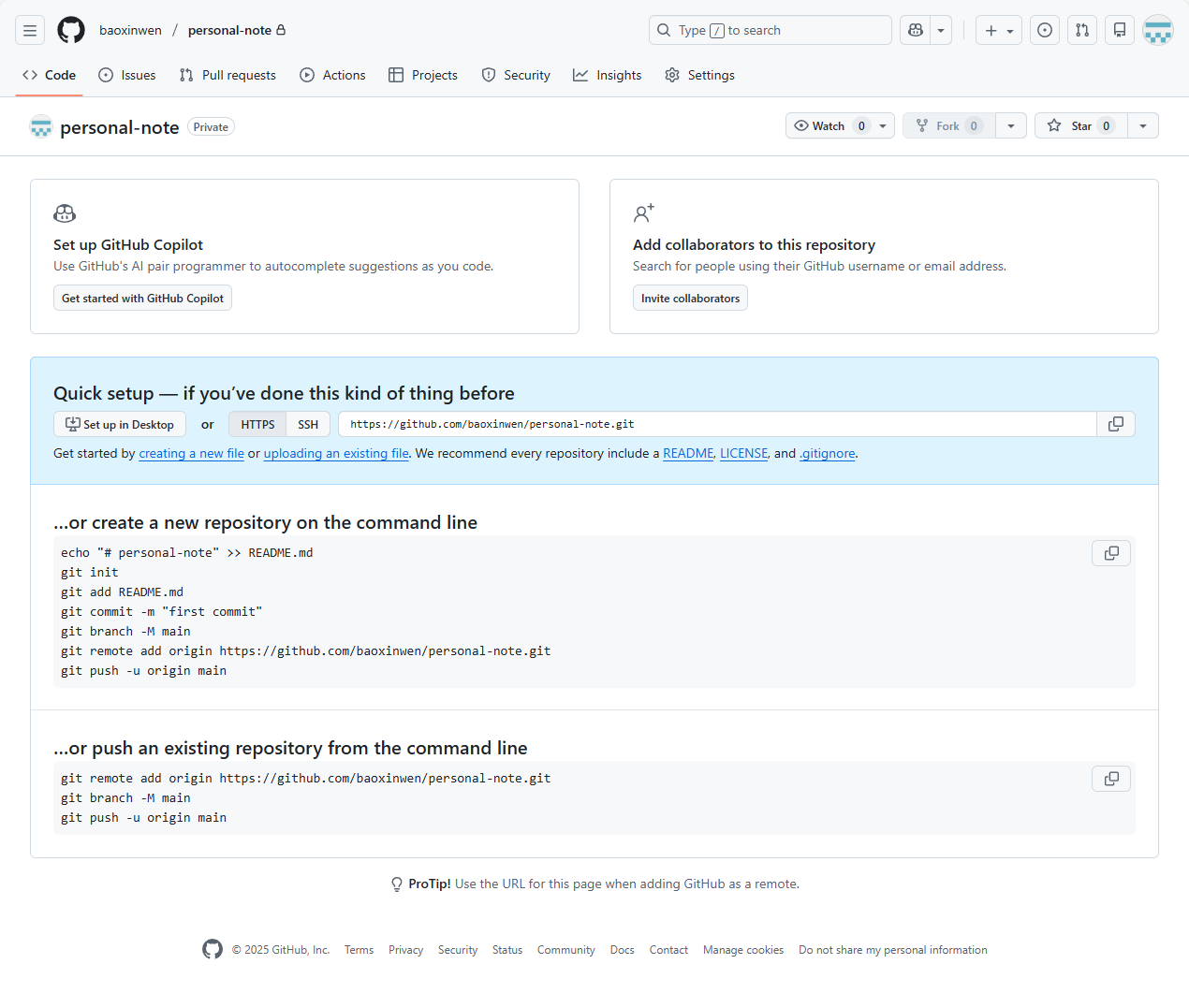Follow the 'creating a new file' link

coord(191,454)
